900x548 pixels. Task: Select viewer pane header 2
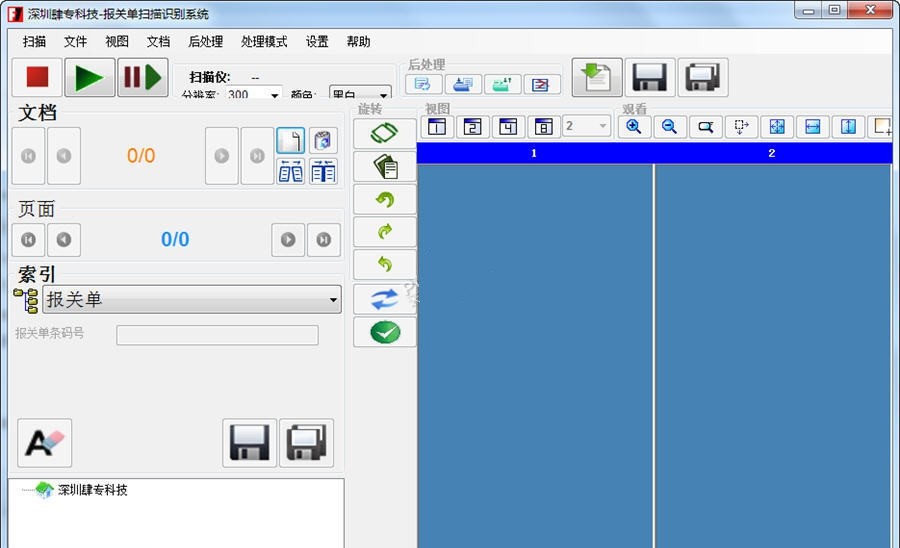[772, 153]
